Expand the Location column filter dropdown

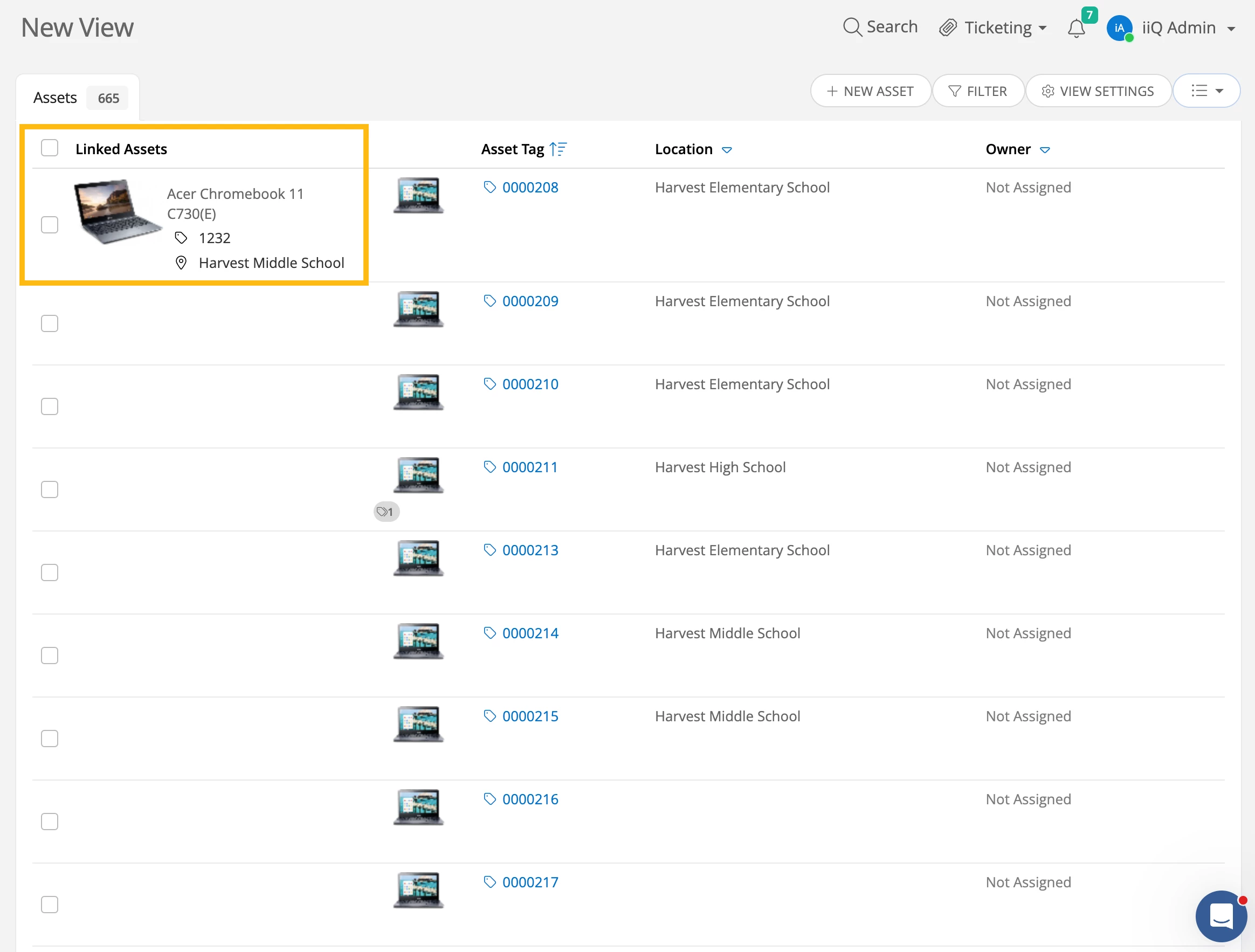point(726,150)
